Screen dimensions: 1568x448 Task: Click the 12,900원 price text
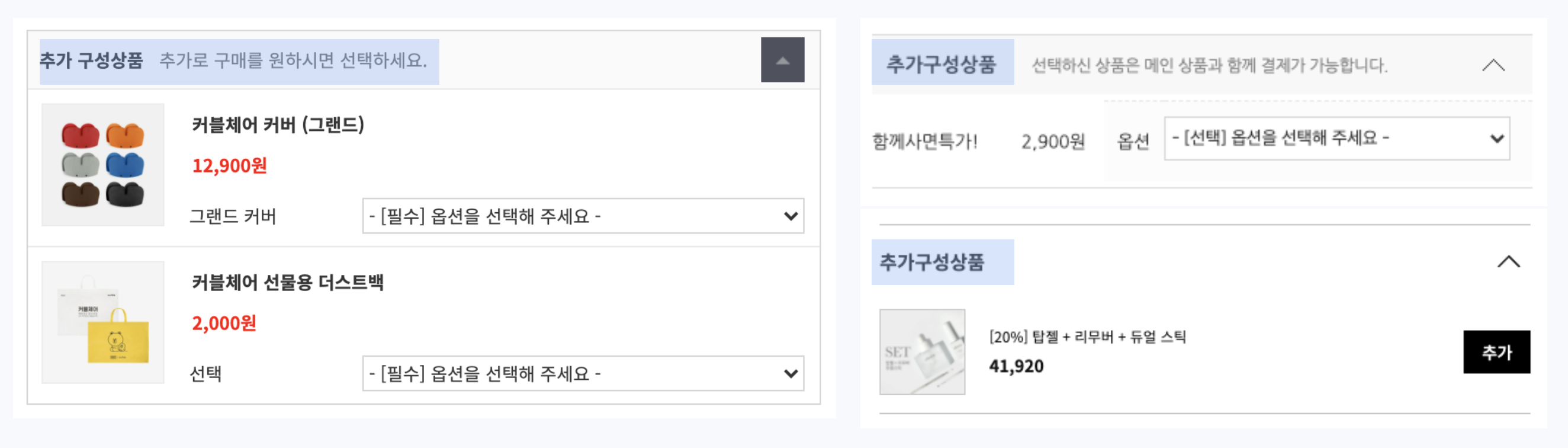click(230, 165)
